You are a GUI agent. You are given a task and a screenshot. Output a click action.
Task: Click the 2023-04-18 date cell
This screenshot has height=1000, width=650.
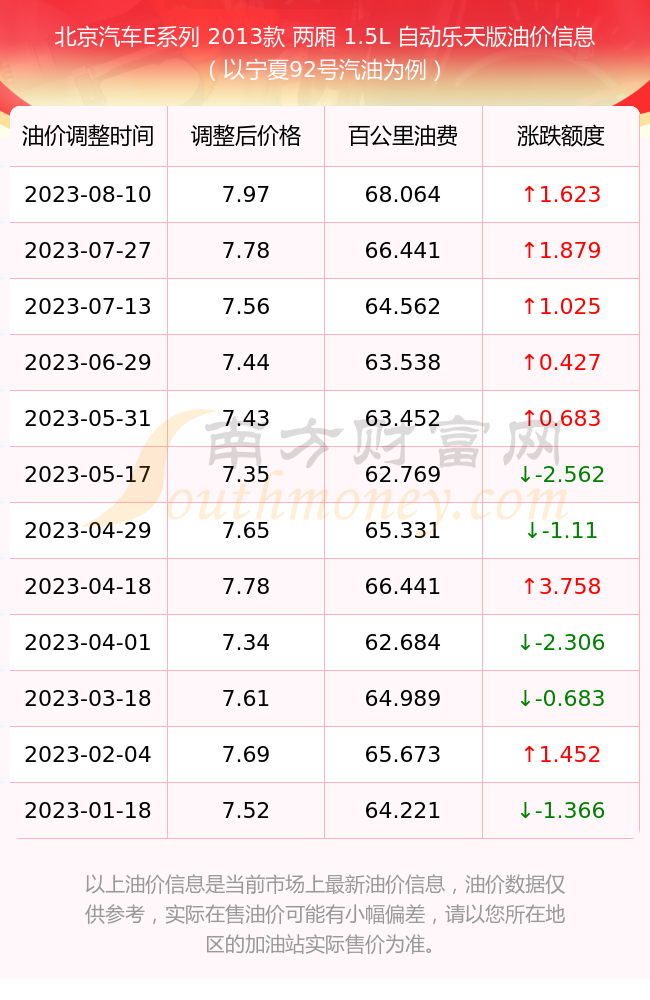point(88,587)
